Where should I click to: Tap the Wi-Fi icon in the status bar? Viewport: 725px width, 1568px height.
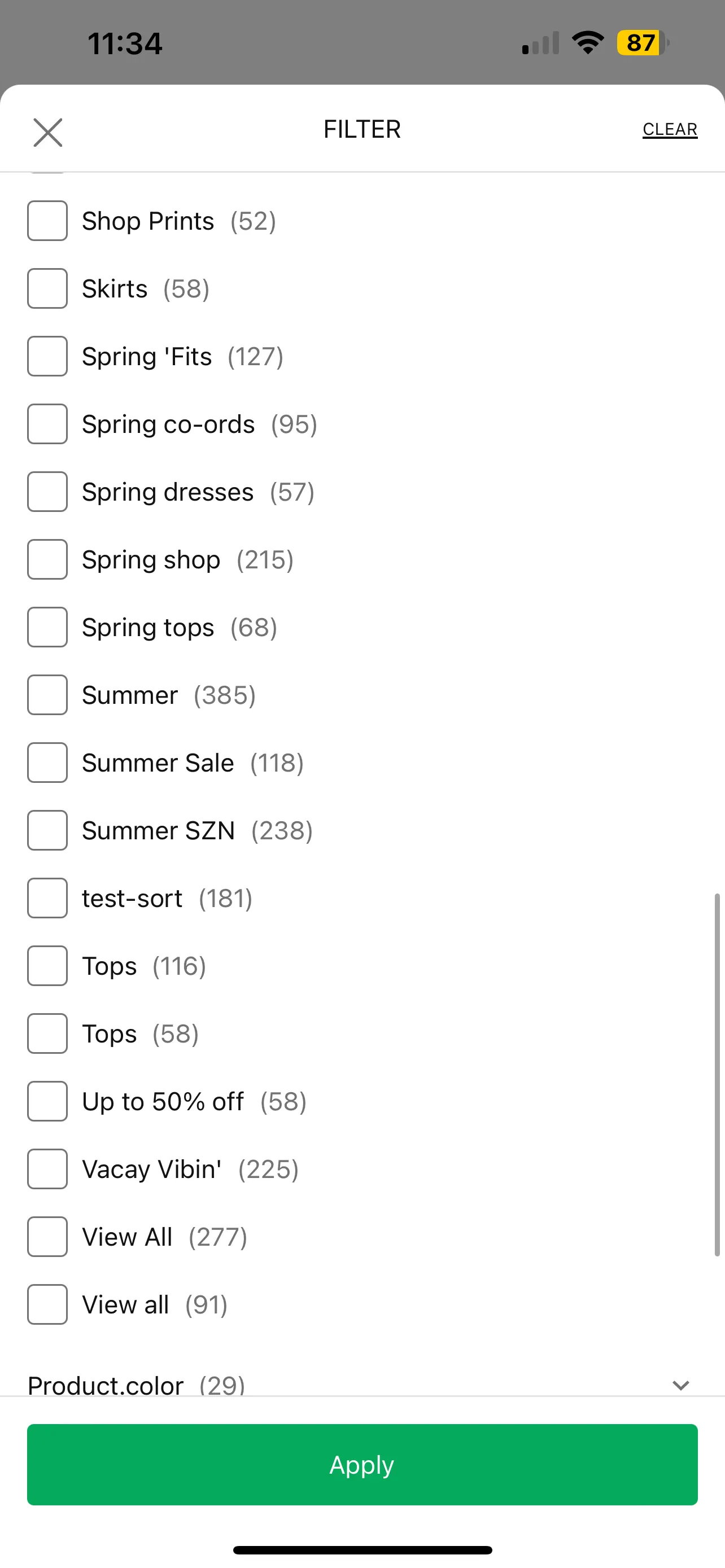(x=587, y=42)
